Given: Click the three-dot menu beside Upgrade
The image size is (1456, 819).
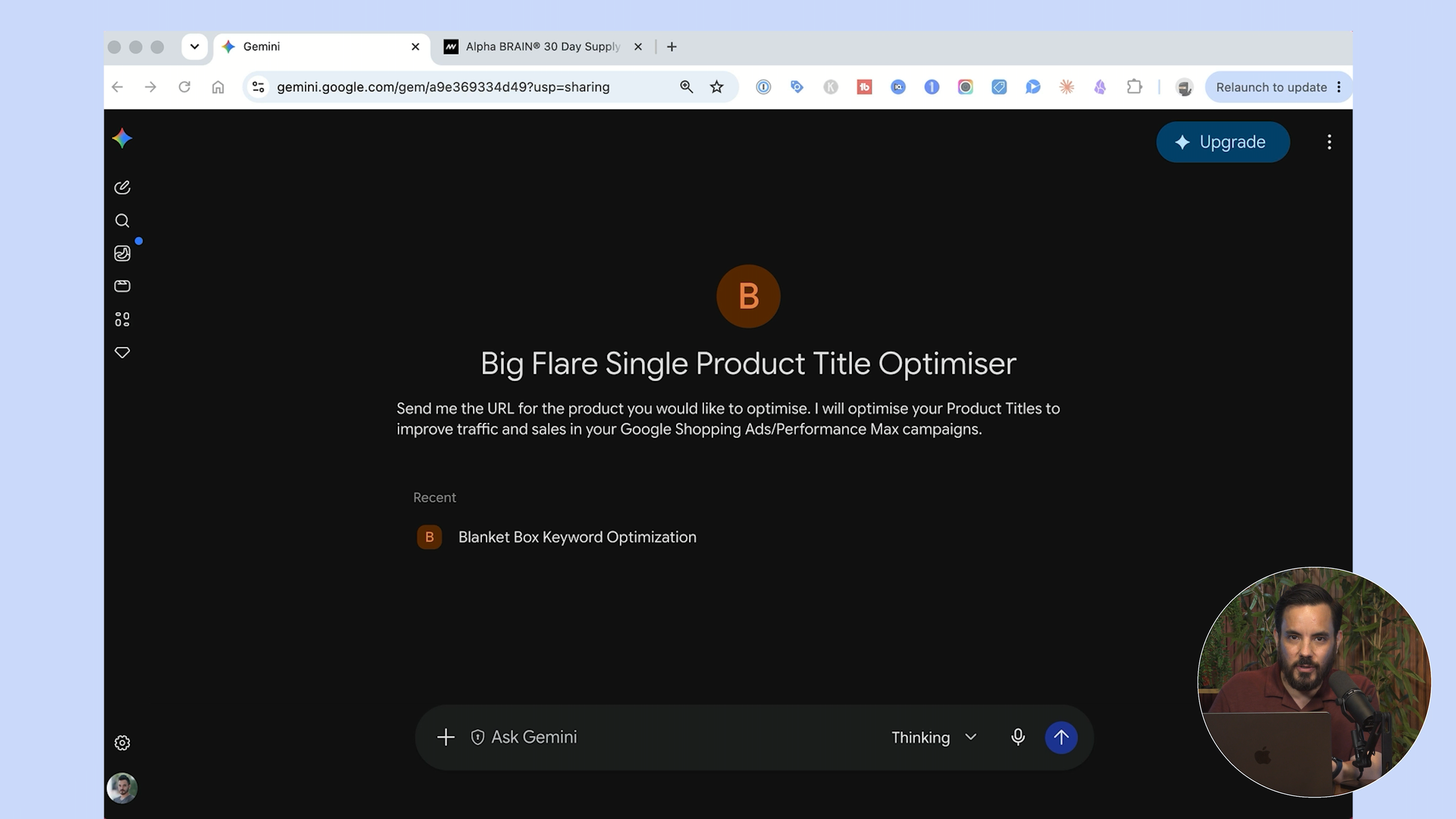Looking at the screenshot, I should coord(1329,142).
